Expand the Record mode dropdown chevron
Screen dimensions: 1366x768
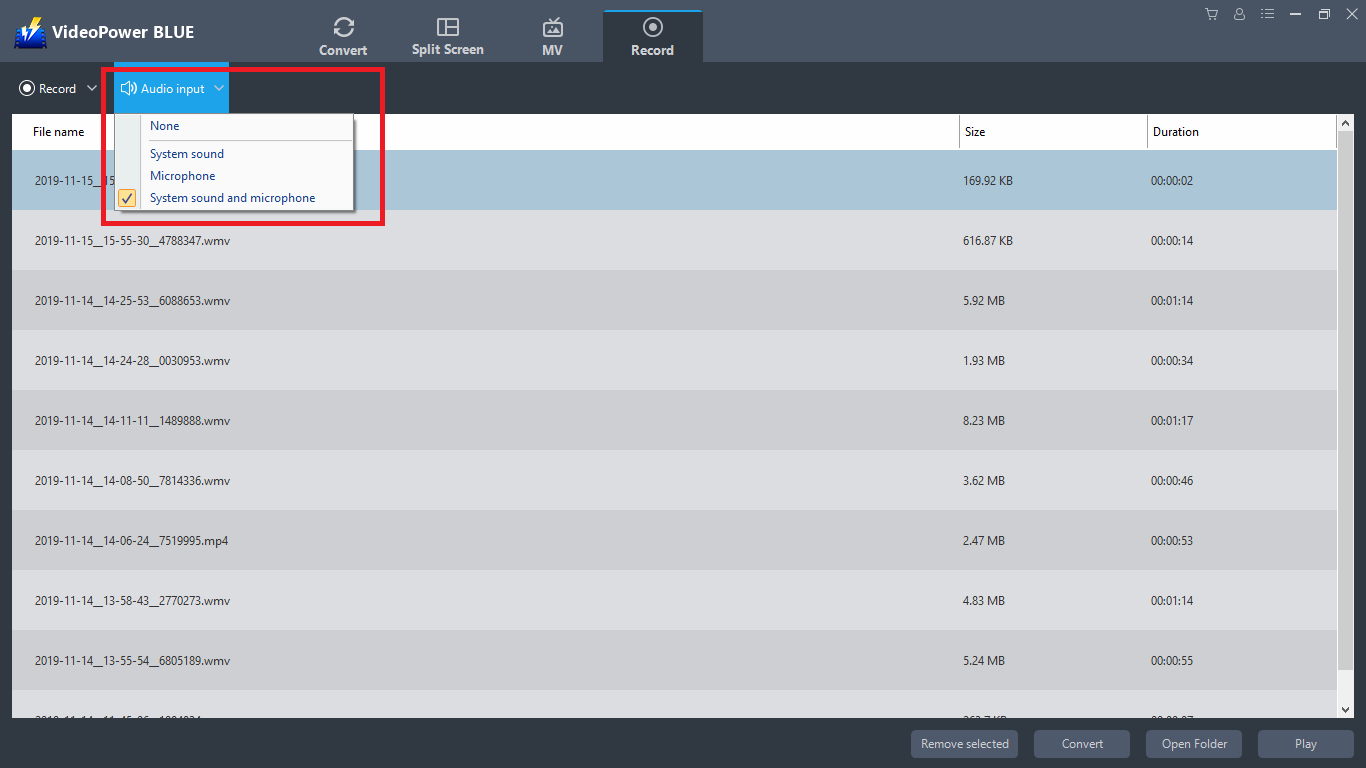click(91, 88)
